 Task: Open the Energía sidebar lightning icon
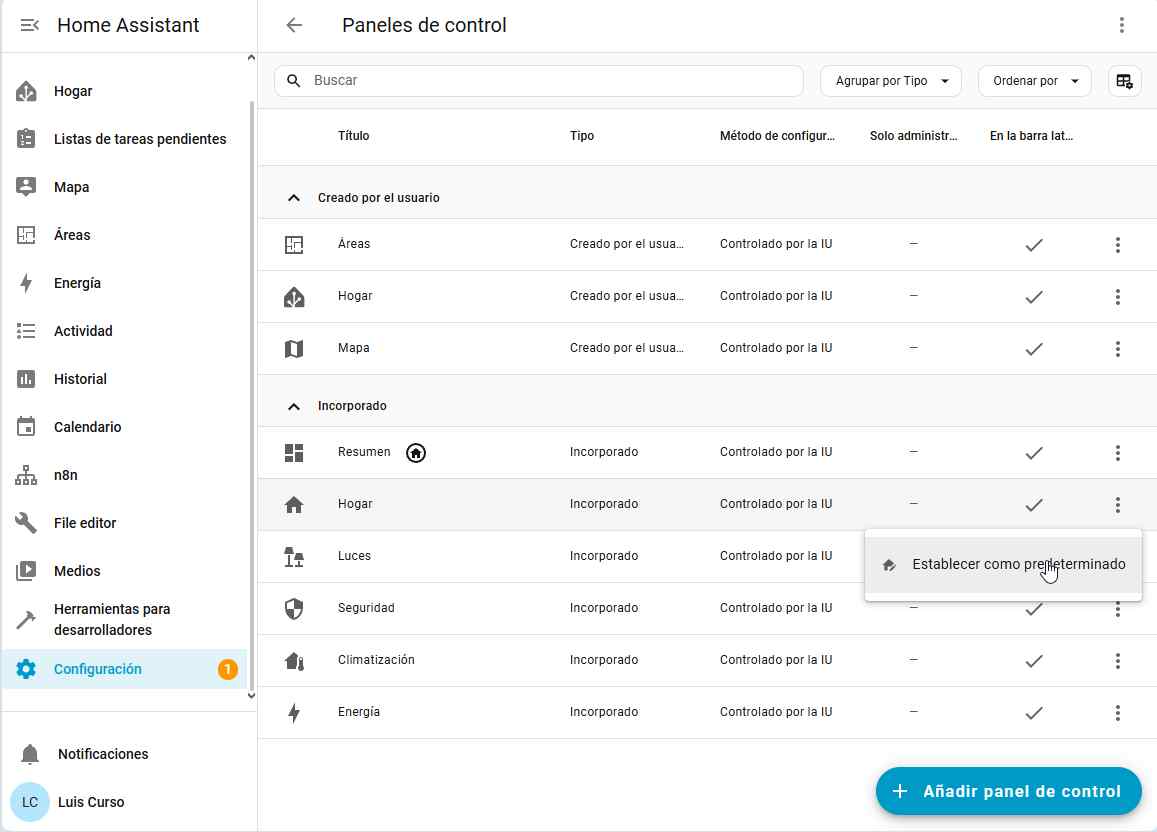27,283
